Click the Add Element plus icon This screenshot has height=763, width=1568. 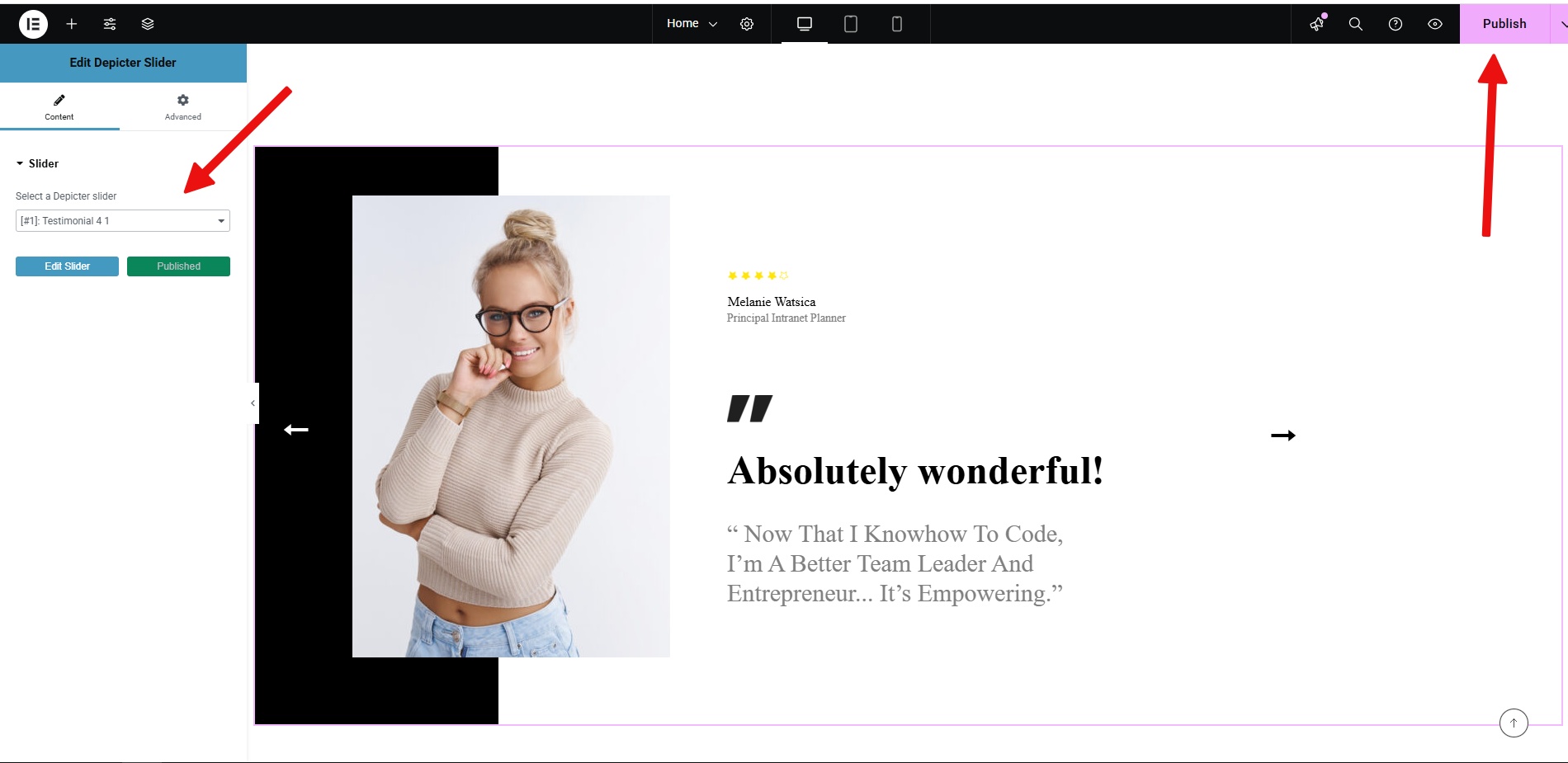[72, 24]
